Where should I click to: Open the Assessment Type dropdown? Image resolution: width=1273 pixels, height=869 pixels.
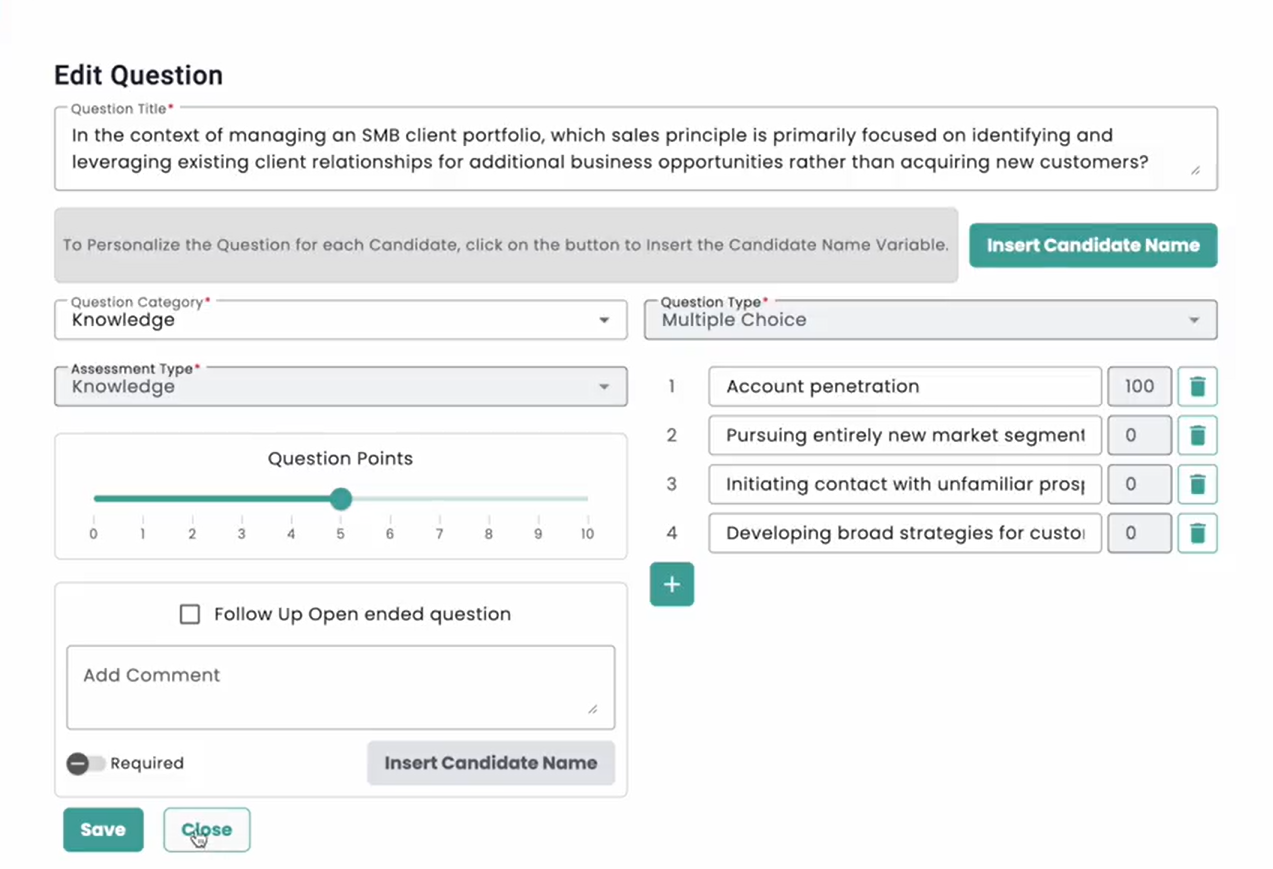(x=340, y=387)
